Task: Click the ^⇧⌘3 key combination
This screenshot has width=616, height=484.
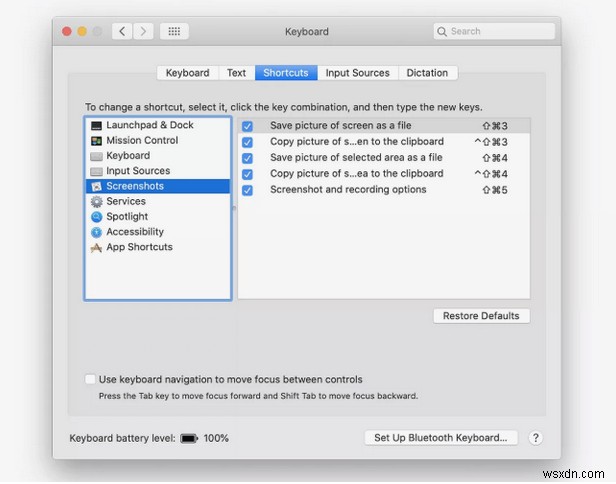Action: pyautogui.click(x=491, y=142)
